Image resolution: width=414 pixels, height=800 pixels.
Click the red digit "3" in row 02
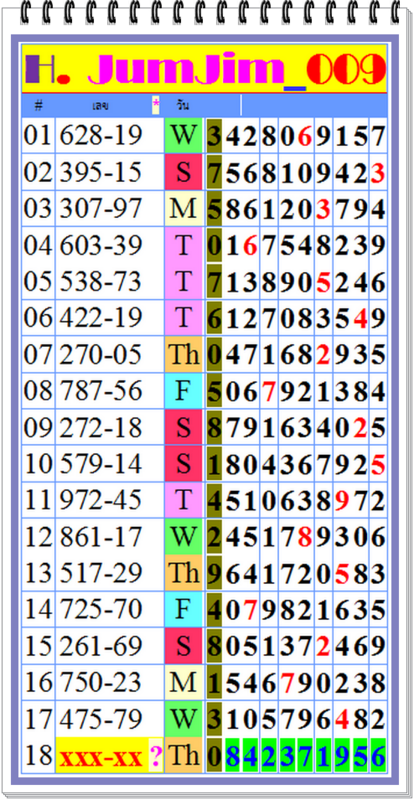pyautogui.click(x=378, y=173)
